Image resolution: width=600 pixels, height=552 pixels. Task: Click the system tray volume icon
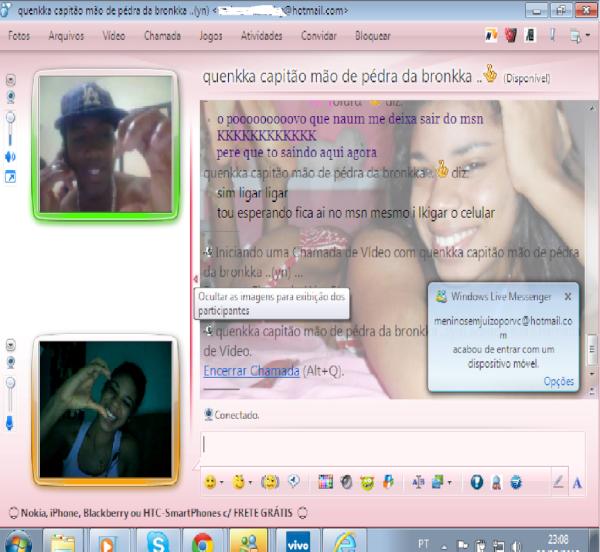coord(517,546)
